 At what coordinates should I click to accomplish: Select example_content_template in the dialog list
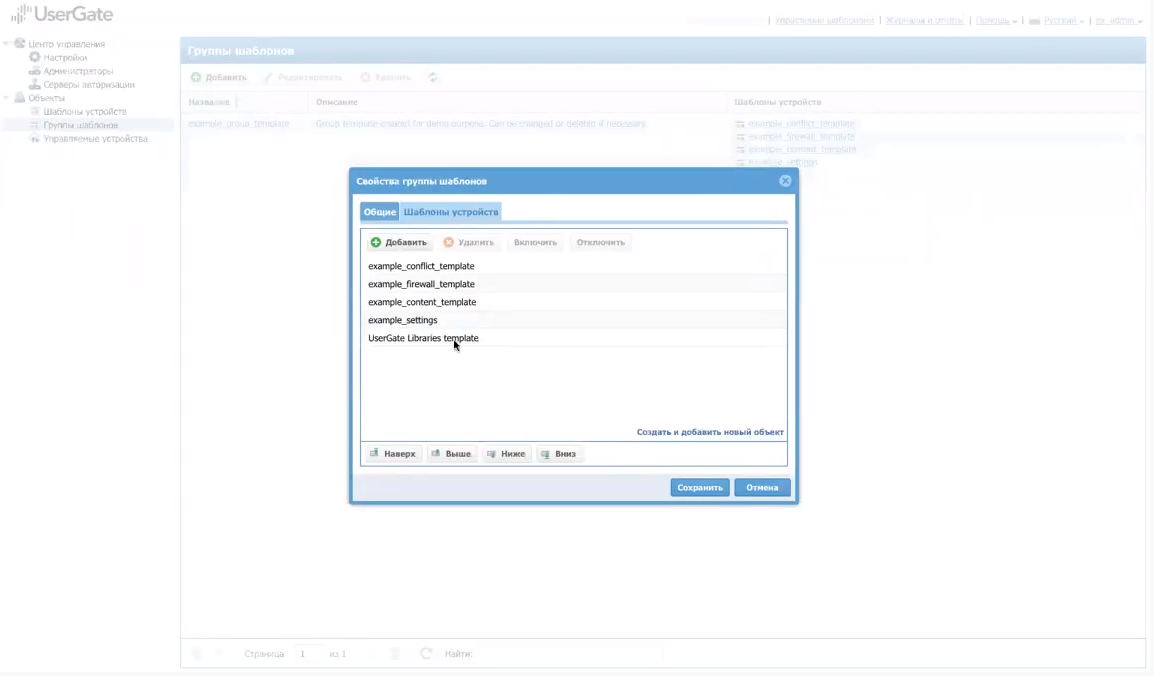tap(573, 302)
